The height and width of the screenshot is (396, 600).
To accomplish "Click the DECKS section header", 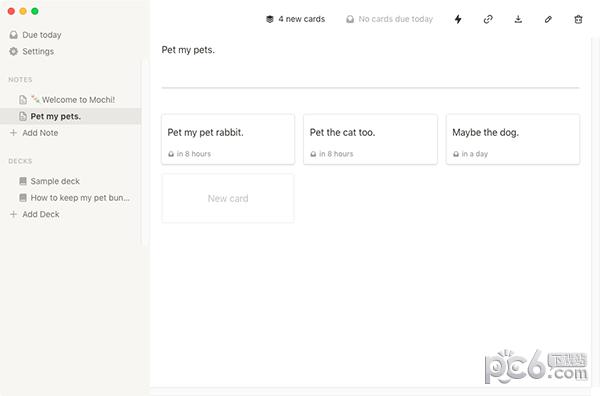I will pyautogui.click(x=20, y=161).
